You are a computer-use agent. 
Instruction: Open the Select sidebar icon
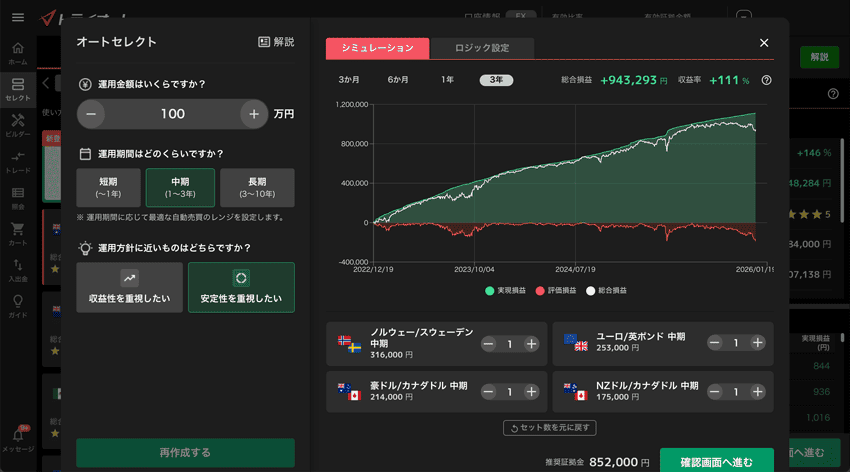(18, 90)
